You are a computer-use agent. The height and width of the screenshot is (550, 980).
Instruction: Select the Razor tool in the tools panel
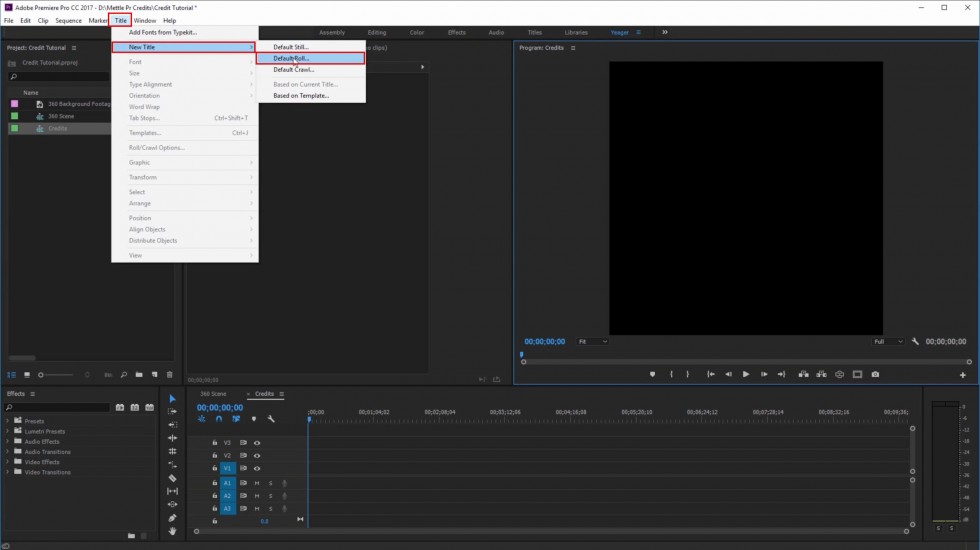click(172, 478)
